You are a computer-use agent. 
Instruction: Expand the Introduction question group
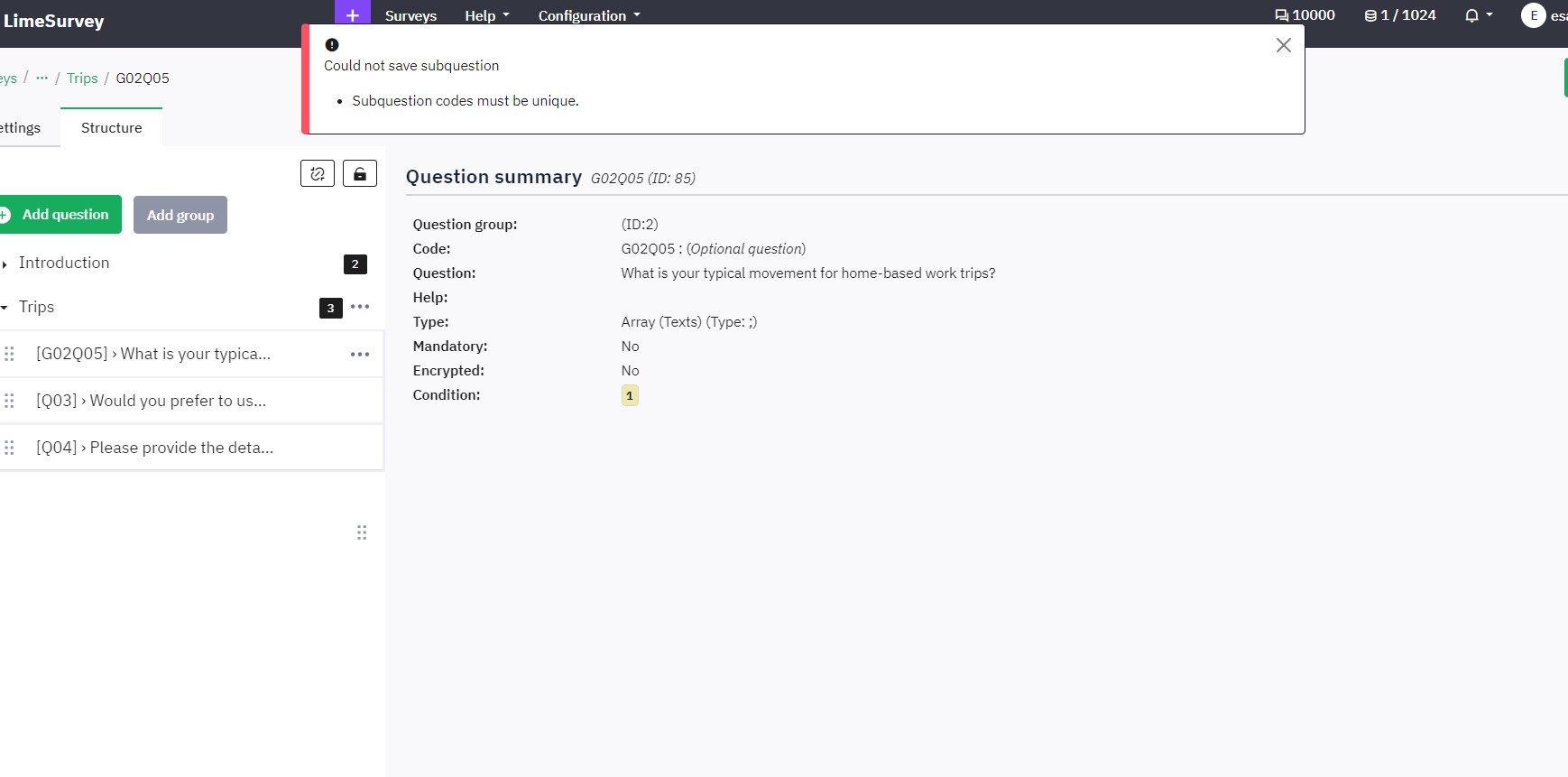coord(5,264)
